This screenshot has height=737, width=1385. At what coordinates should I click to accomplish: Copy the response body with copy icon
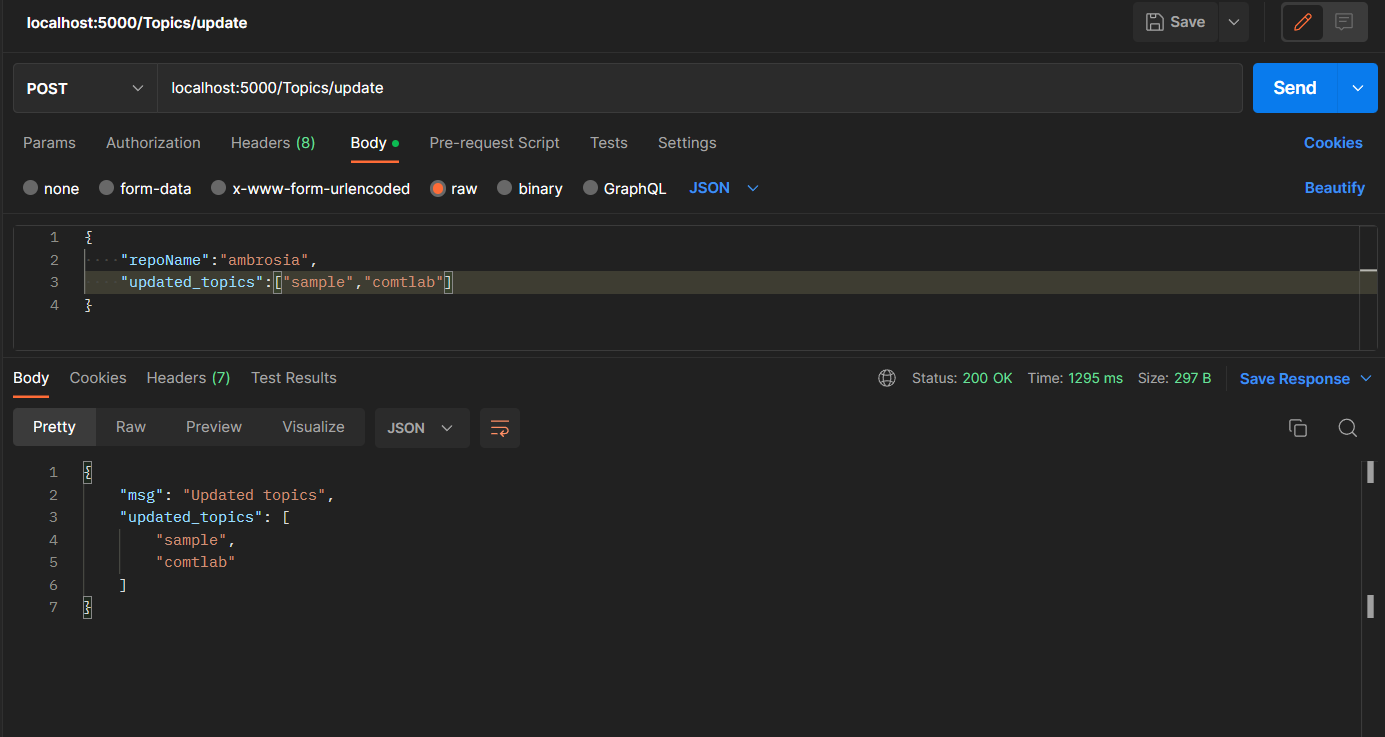pyautogui.click(x=1298, y=428)
